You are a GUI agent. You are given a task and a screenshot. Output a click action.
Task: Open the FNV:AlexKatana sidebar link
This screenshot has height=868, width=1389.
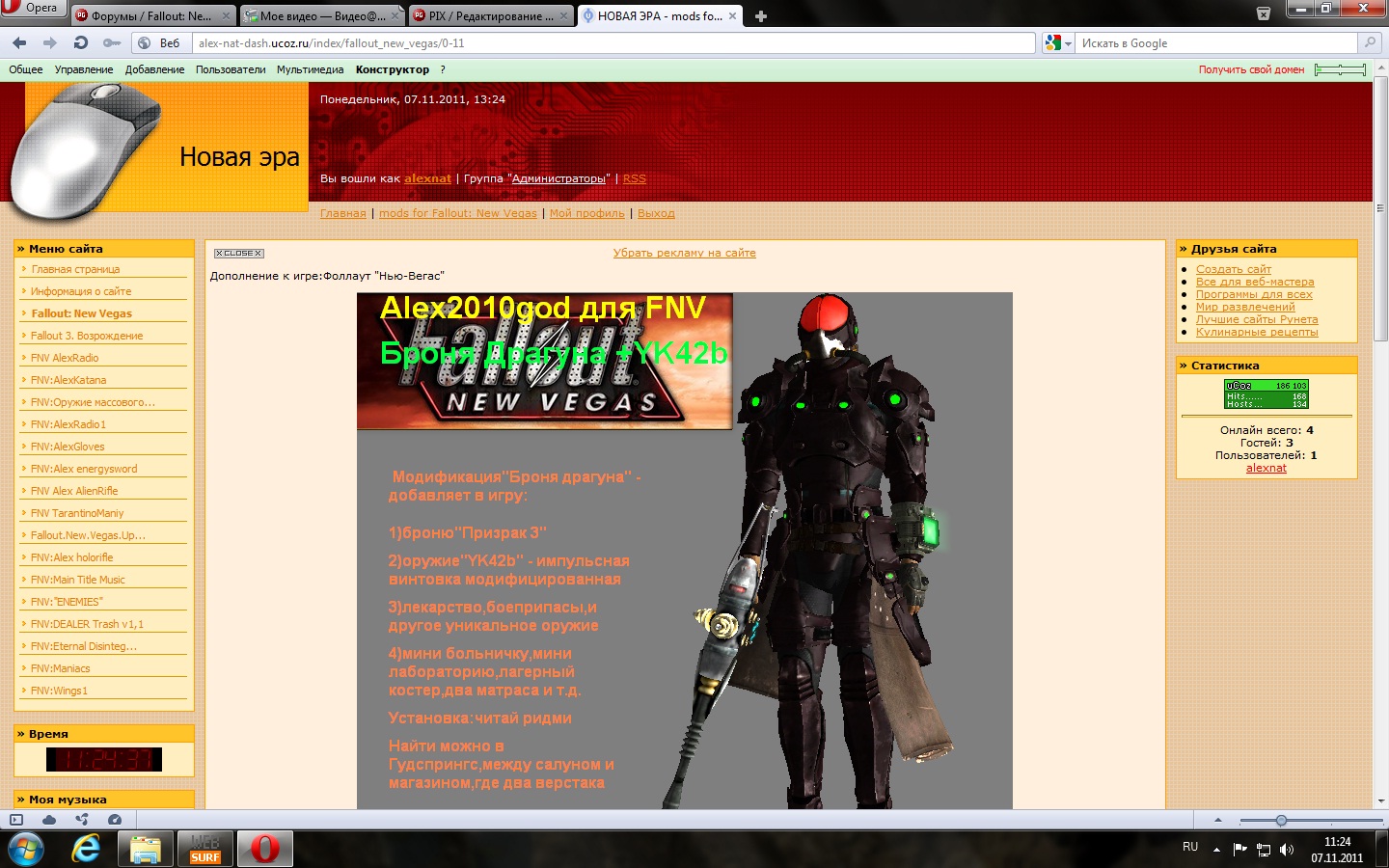(x=68, y=380)
